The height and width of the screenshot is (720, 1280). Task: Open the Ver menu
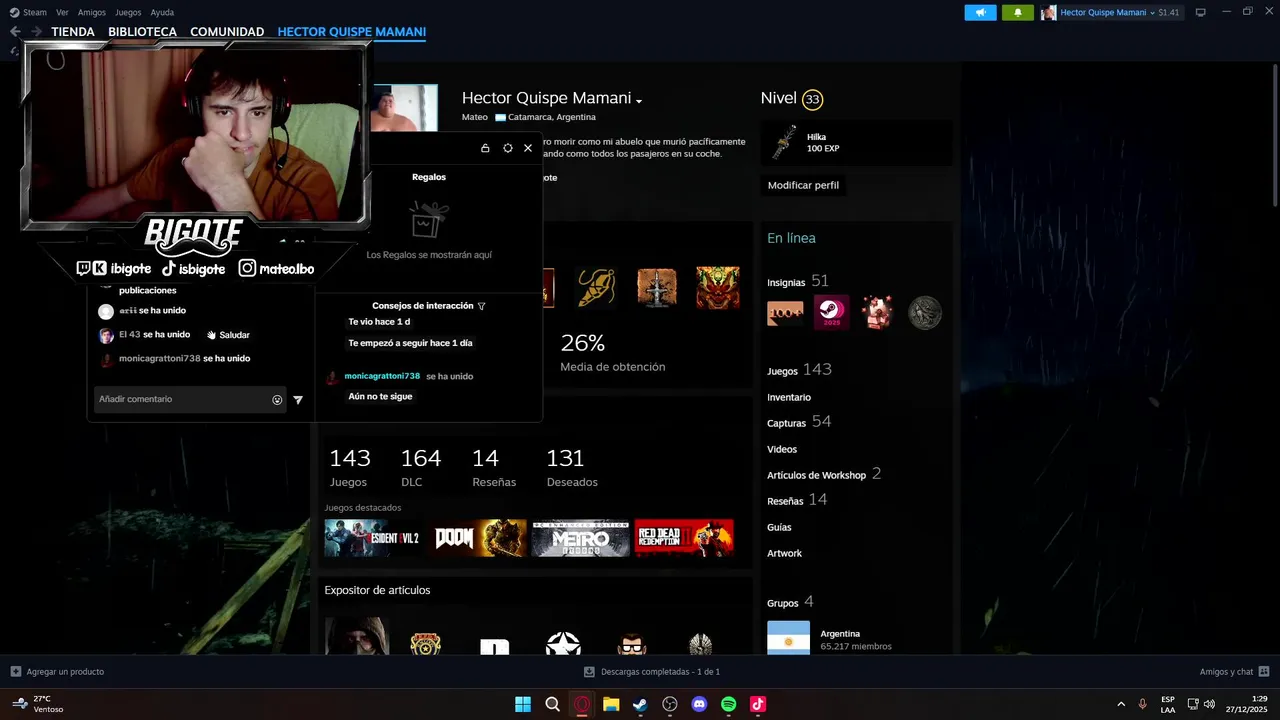tap(62, 12)
